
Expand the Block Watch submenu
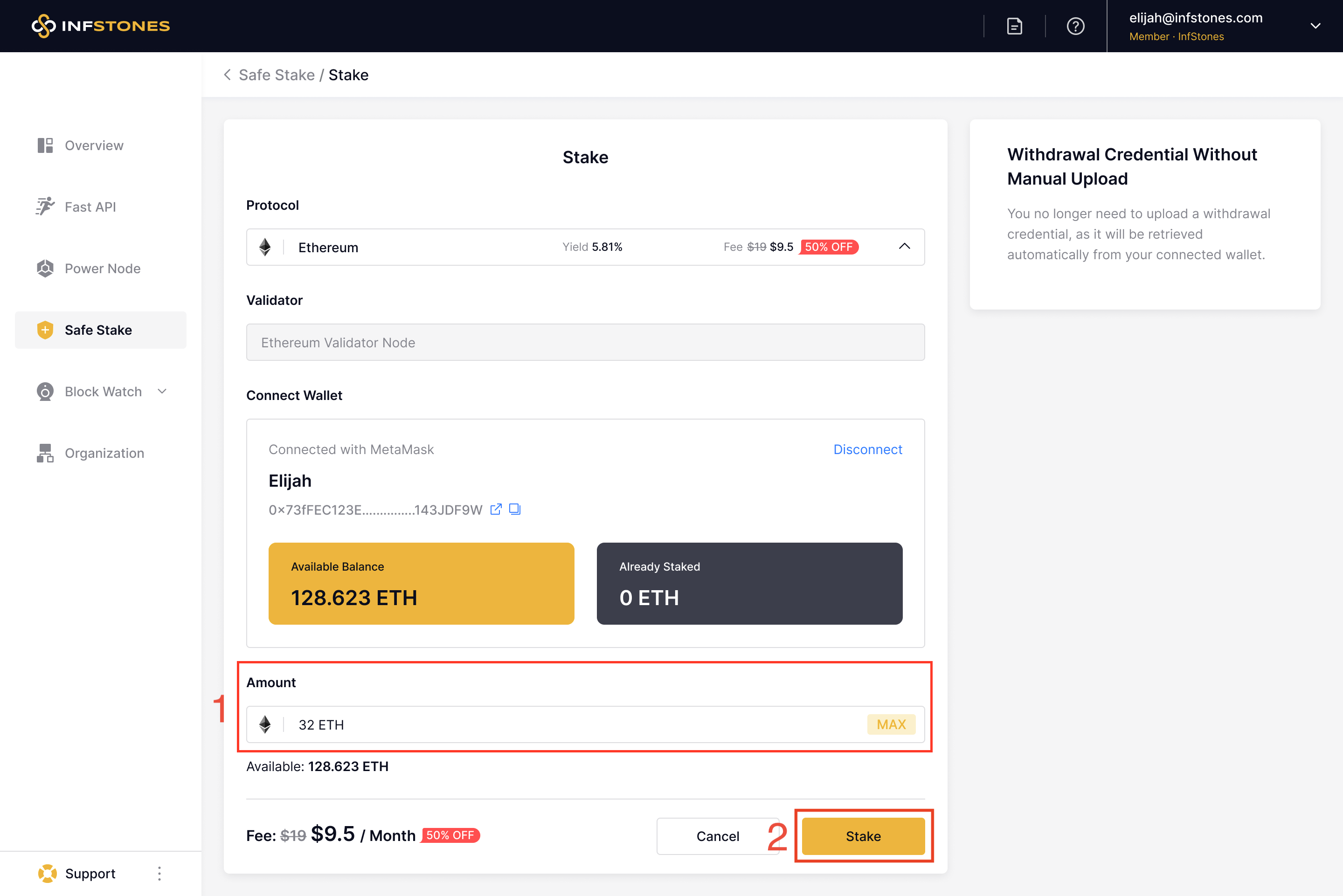point(162,392)
